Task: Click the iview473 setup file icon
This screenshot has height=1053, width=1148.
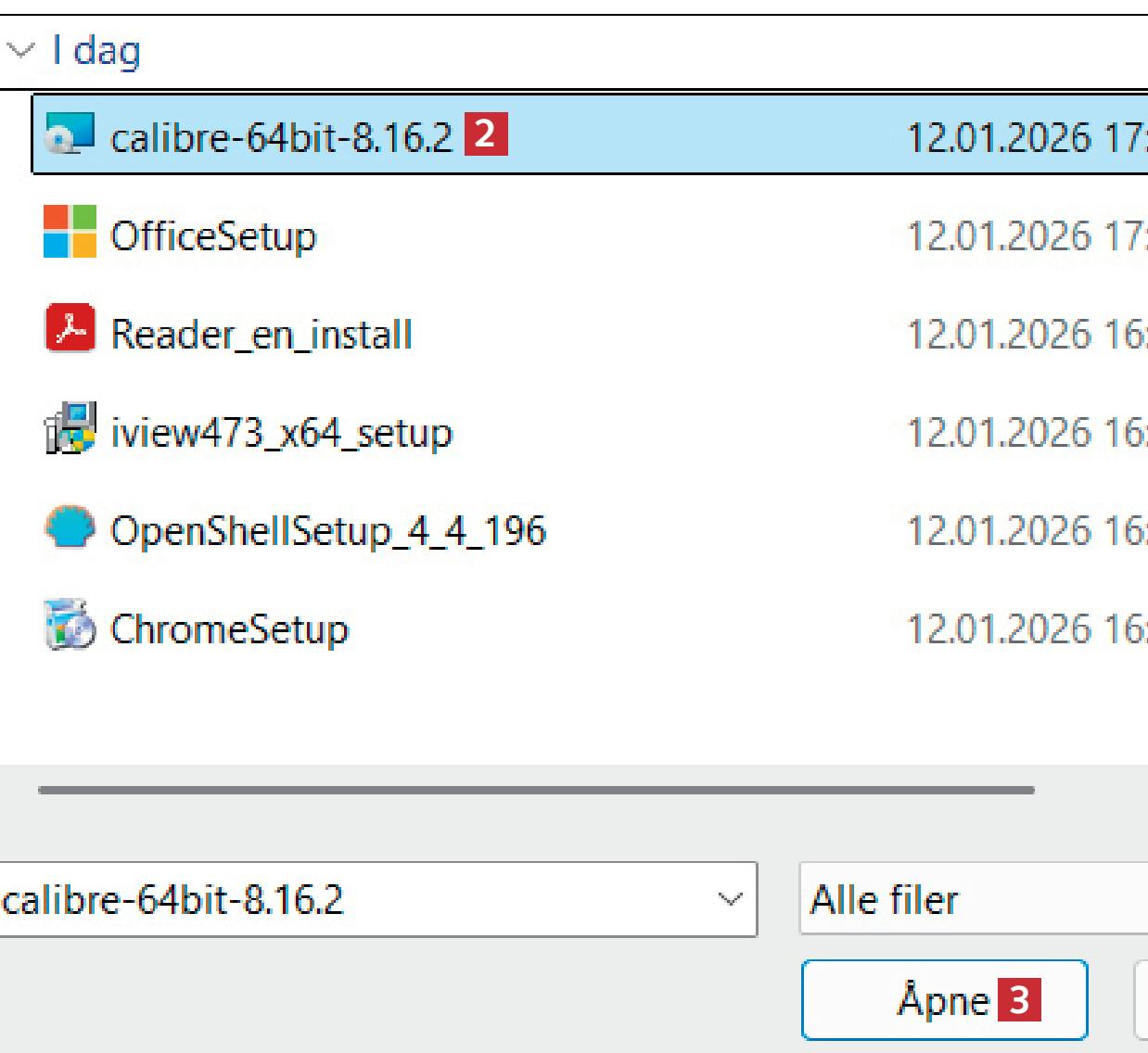Action: (x=70, y=428)
